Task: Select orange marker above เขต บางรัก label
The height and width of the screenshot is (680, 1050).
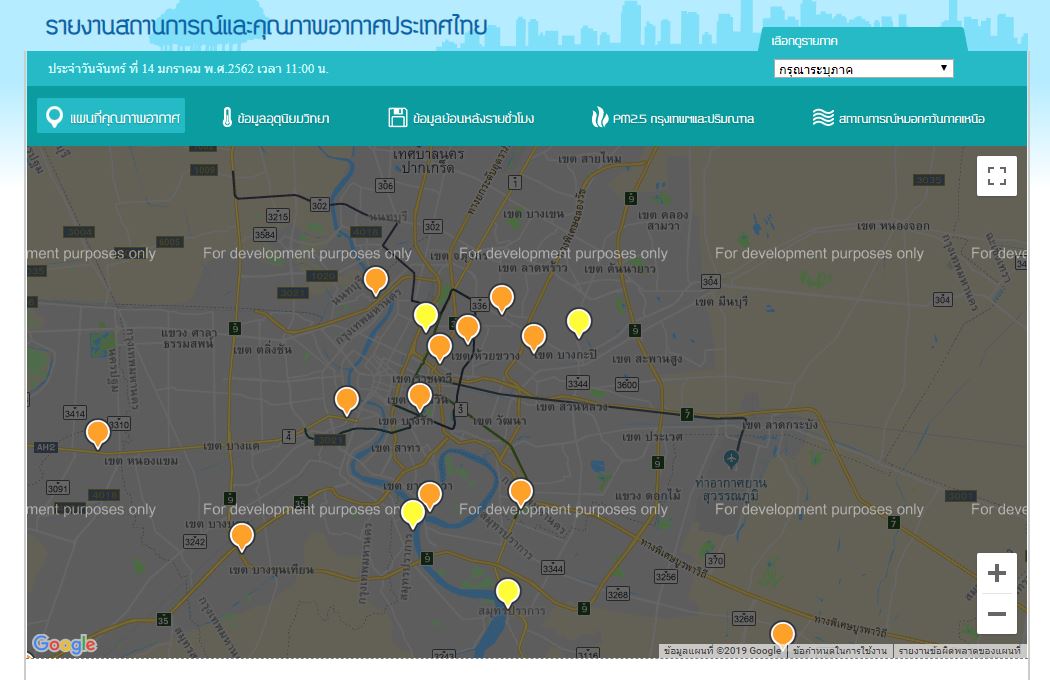Action: 420,397
